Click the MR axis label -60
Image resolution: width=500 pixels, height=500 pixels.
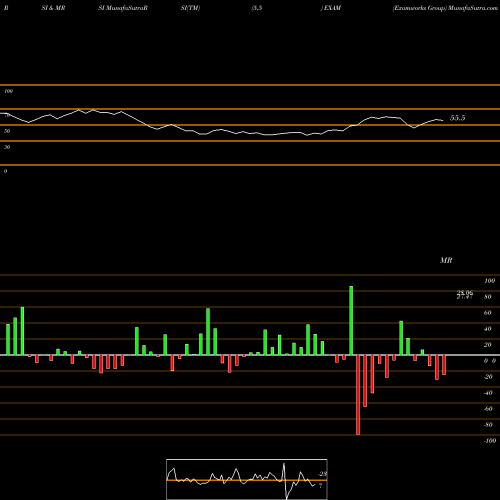point(488,409)
